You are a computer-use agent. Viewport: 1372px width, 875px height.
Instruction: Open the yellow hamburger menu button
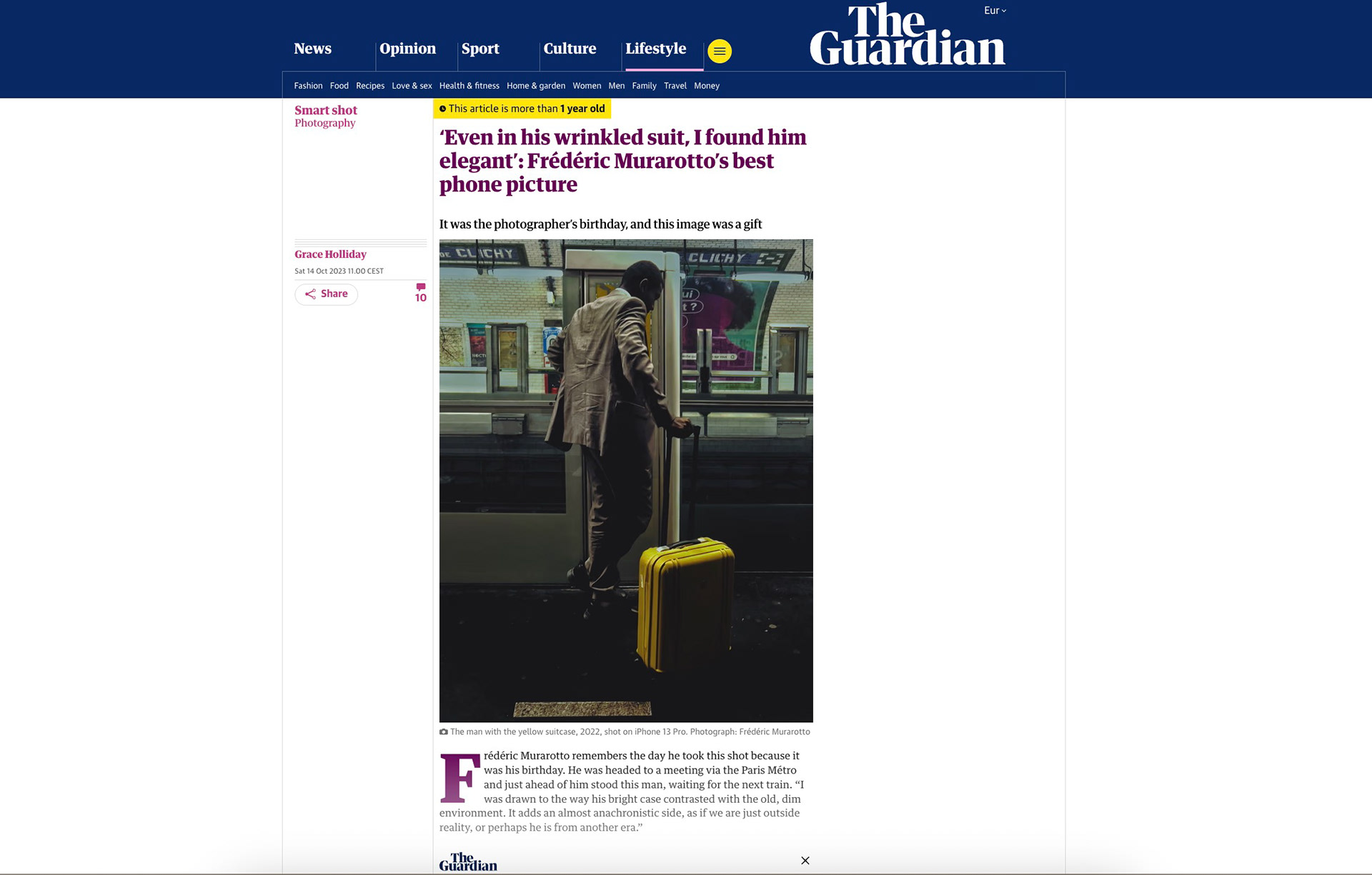[720, 51]
